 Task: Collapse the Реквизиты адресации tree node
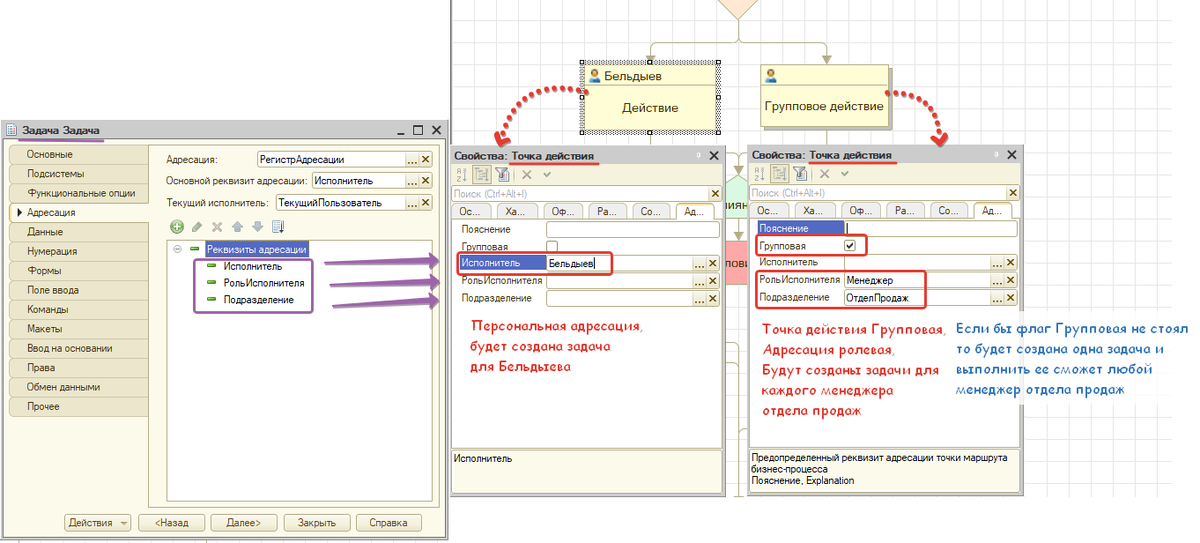[177, 249]
